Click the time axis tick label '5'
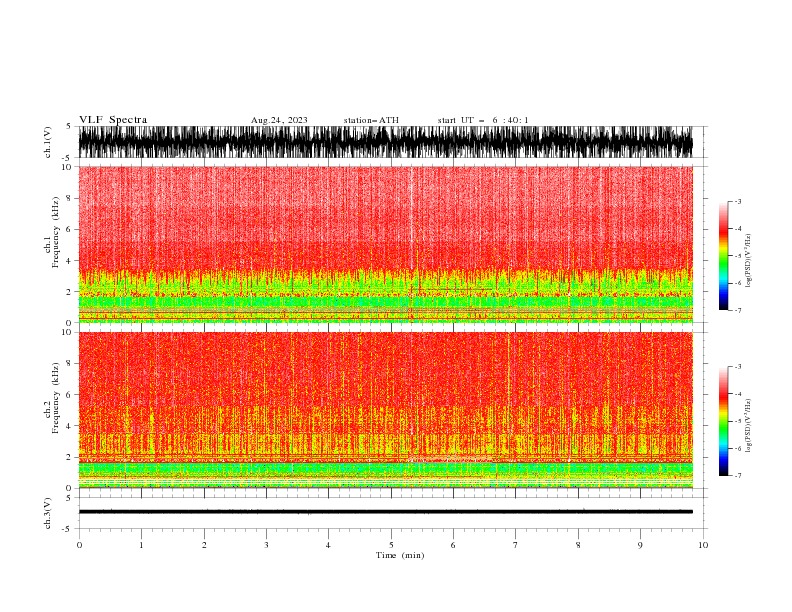The height and width of the screenshot is (612, 792). point(391,545)
